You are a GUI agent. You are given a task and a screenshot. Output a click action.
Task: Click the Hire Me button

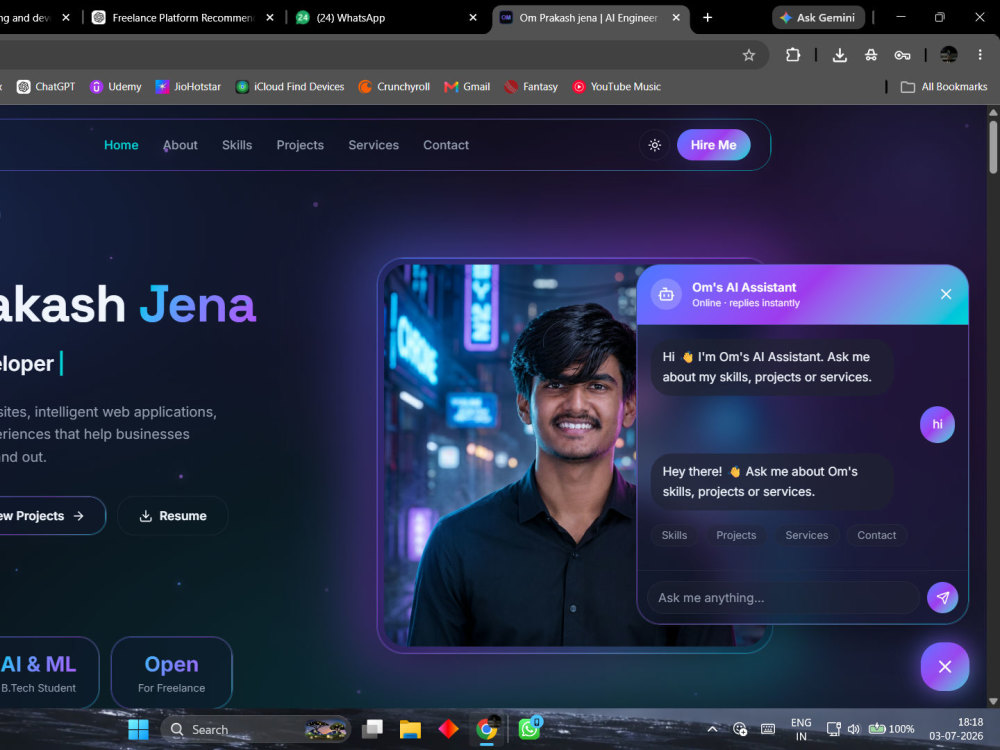coord(713,145)
